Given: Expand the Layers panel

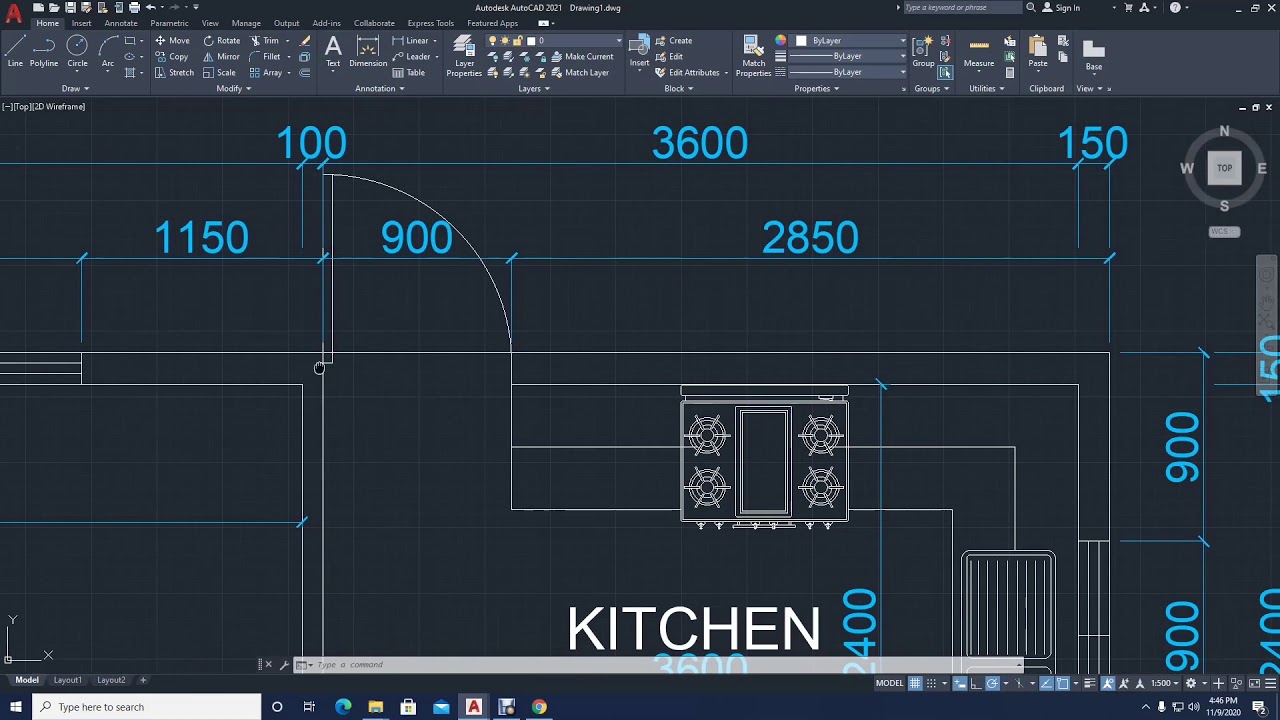Looking at the screenshot, I should [534, 88].
